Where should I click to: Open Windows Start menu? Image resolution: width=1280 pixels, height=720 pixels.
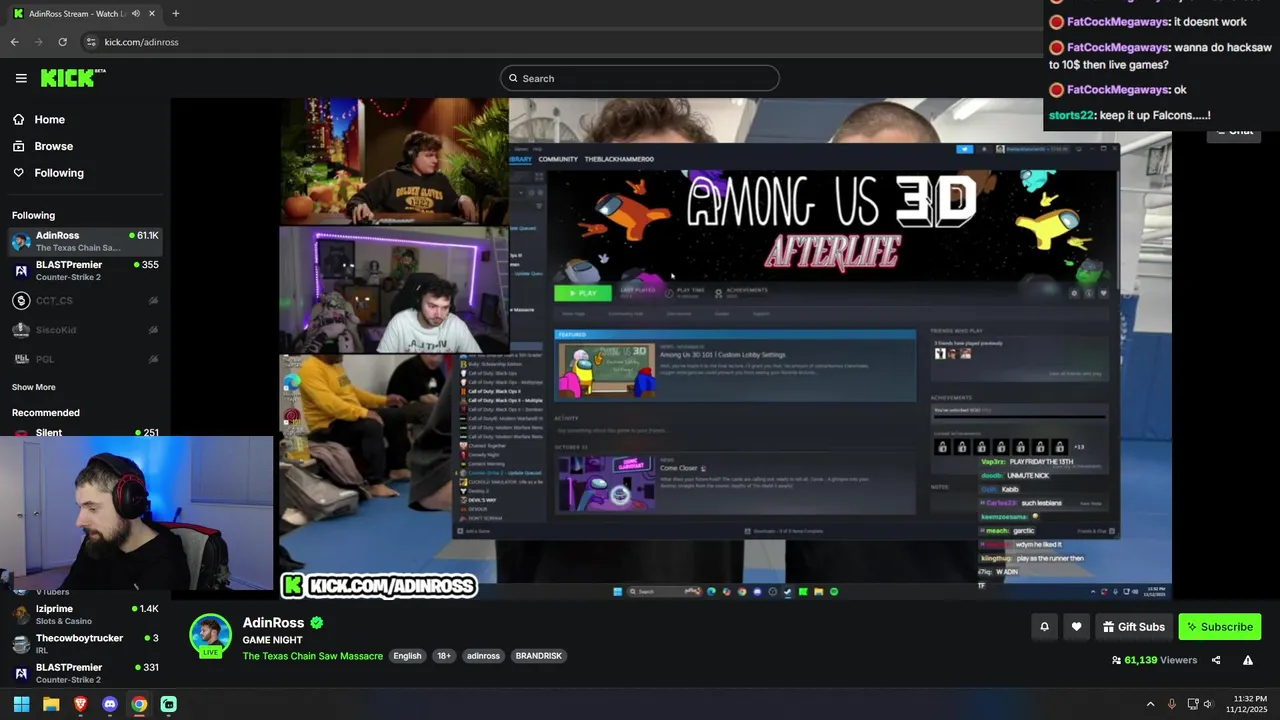point(21,704)
